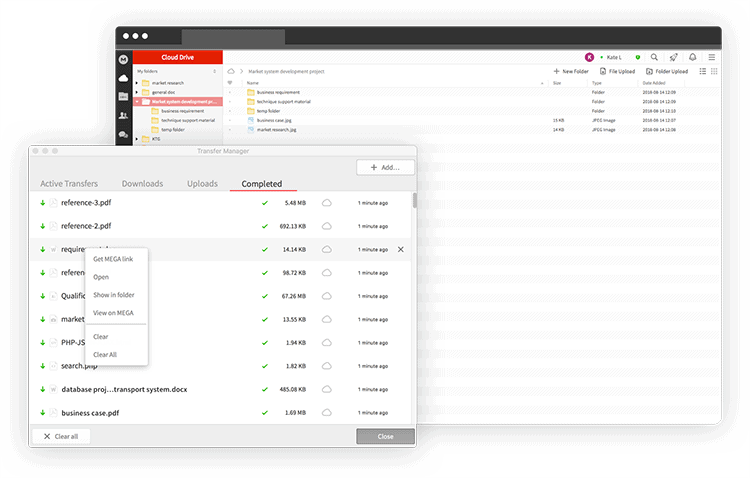Switch to Downloads tab
The height and width of the screenshot is (478, 750).
(x=143, y=184)
